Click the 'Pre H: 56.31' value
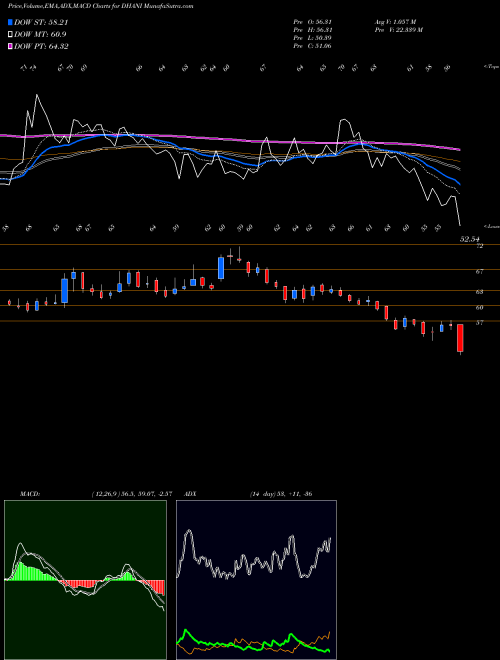This screenshot has width=500, height=660. click(x=313, y=30)
